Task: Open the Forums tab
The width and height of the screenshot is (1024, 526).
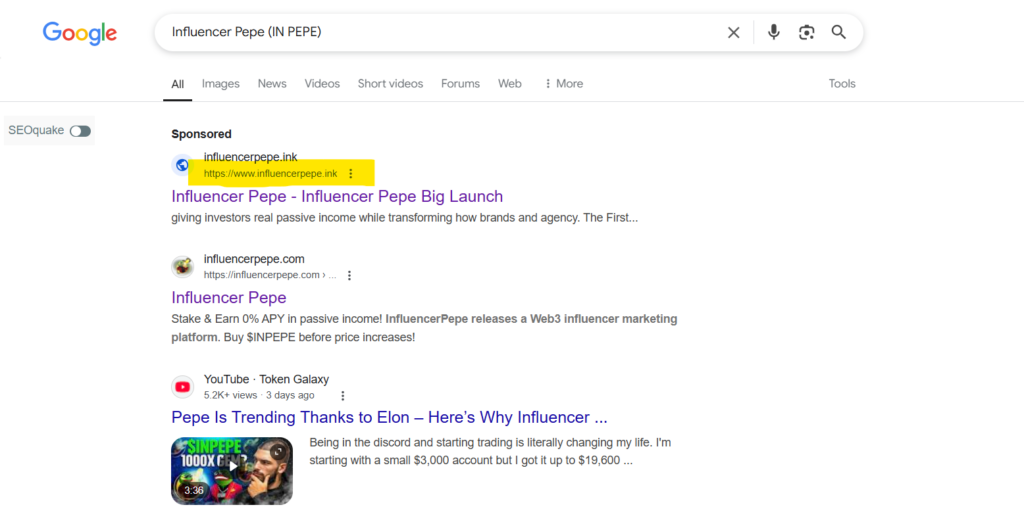Action: [460, 84]
